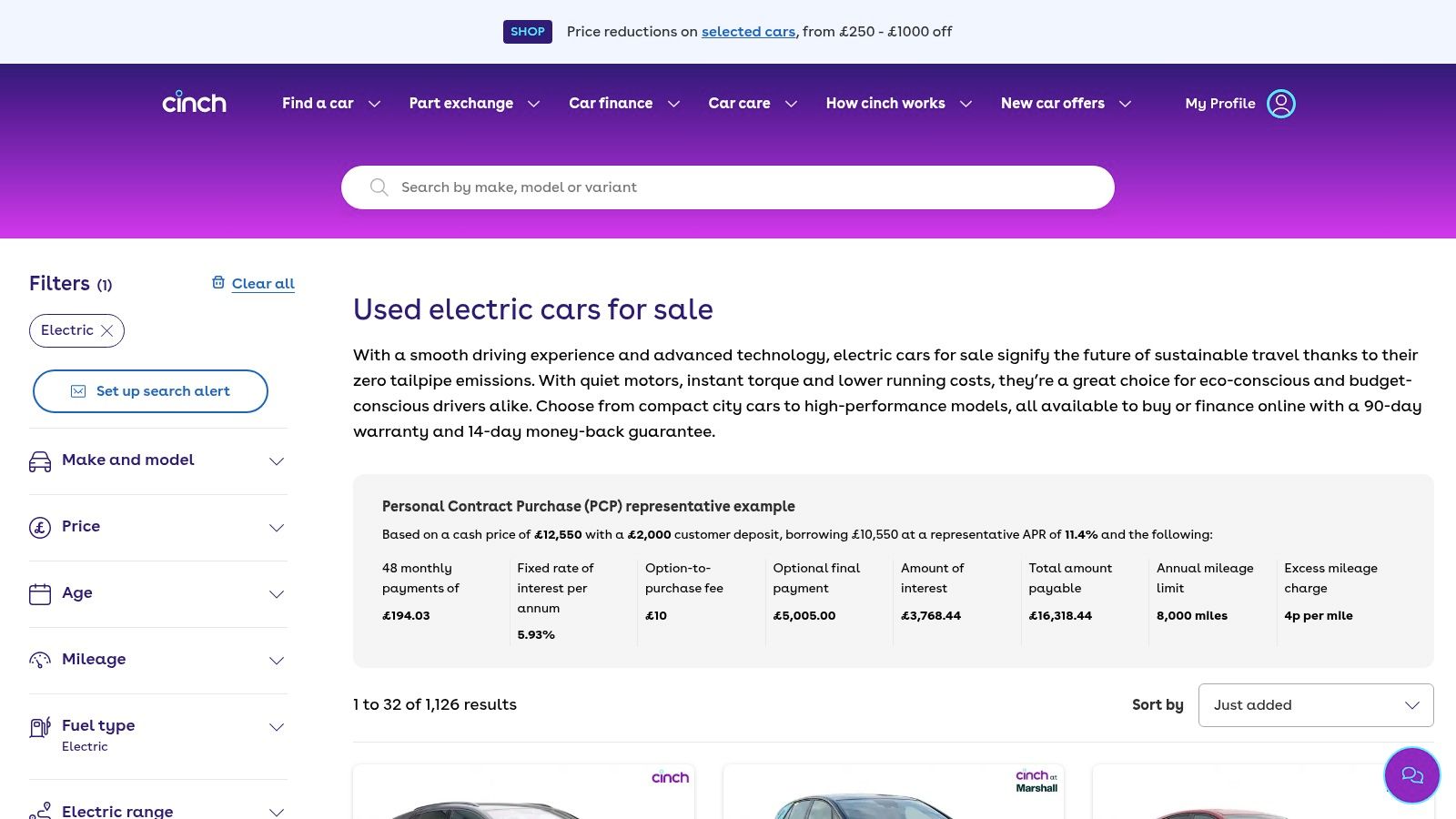Viewport: 1456px width, 819px height.
Task: Open the New car offers menu
Action: pos(1066,104)
